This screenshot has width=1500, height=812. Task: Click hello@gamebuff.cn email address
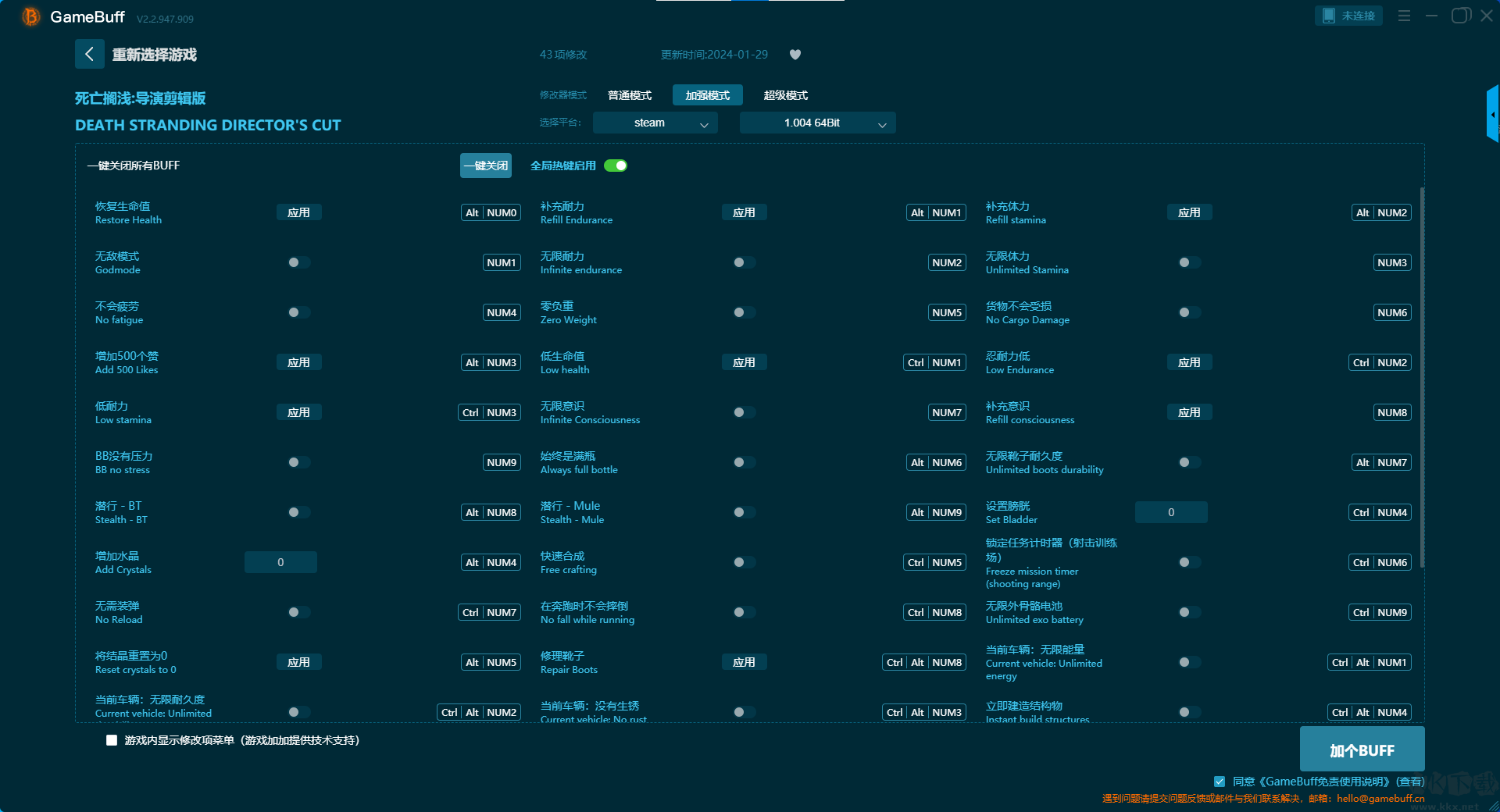pos(1380,798)
